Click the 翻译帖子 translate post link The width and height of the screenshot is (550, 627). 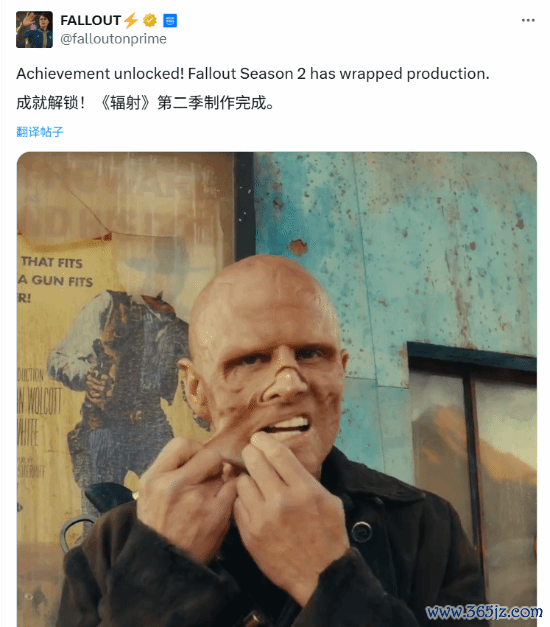coord(40,132)
